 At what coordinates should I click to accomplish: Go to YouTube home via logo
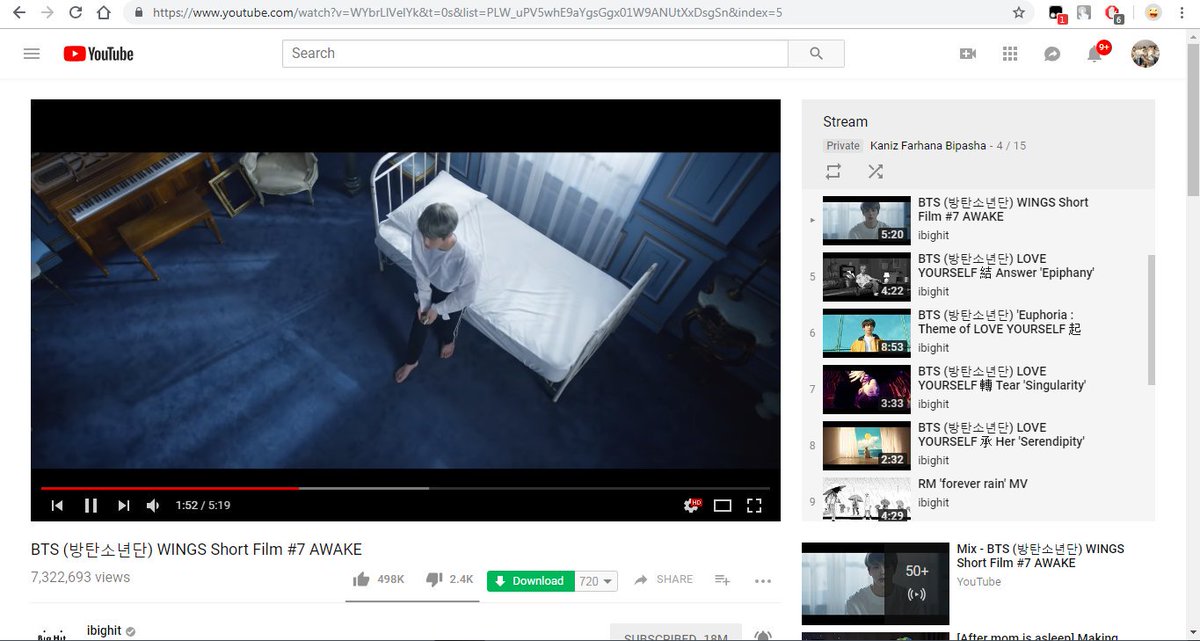(x=98, y=54)
